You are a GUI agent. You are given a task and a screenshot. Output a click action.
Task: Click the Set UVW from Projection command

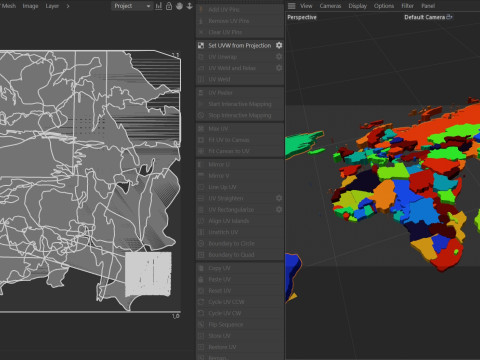coord(239,45)
